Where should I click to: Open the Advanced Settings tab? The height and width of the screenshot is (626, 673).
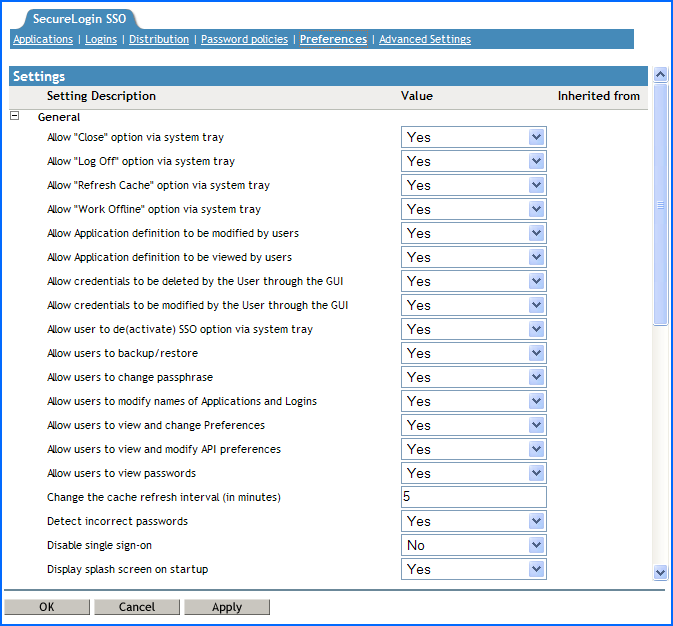(x=425, y=39)
